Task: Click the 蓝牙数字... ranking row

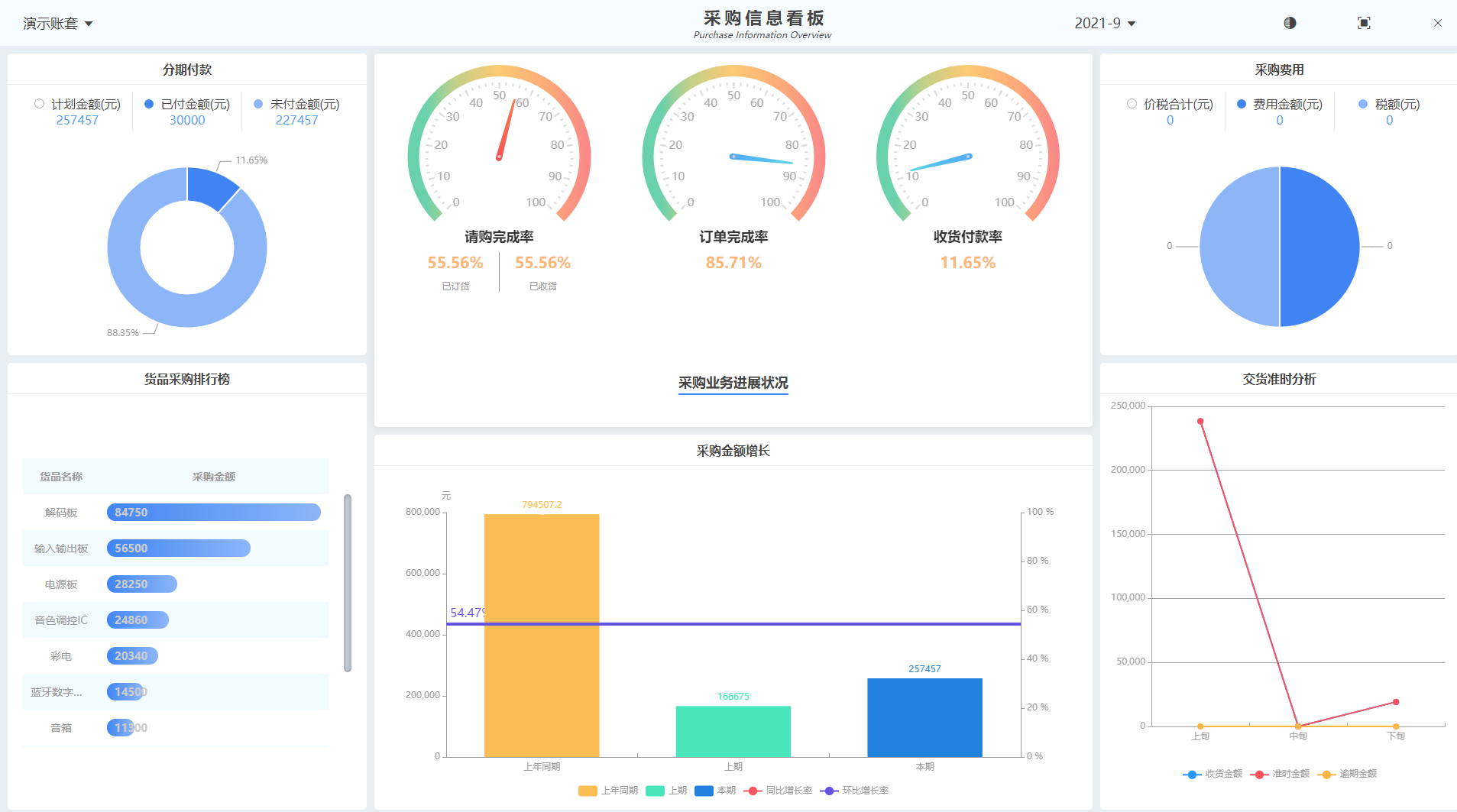Action: click(176, 692)
